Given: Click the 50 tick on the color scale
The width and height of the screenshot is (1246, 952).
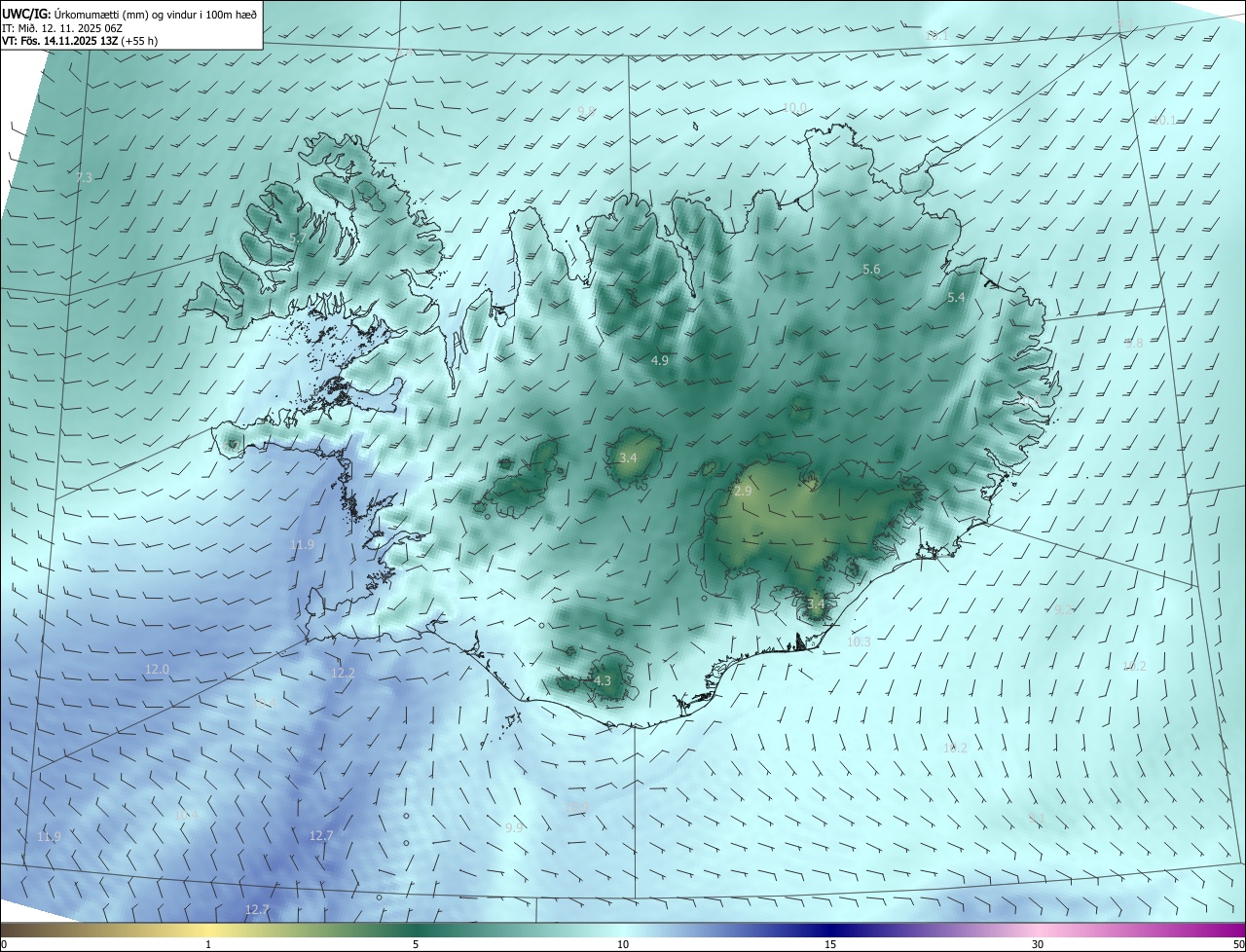Looking at the screenshot, I should click(x=1238, y=945).
